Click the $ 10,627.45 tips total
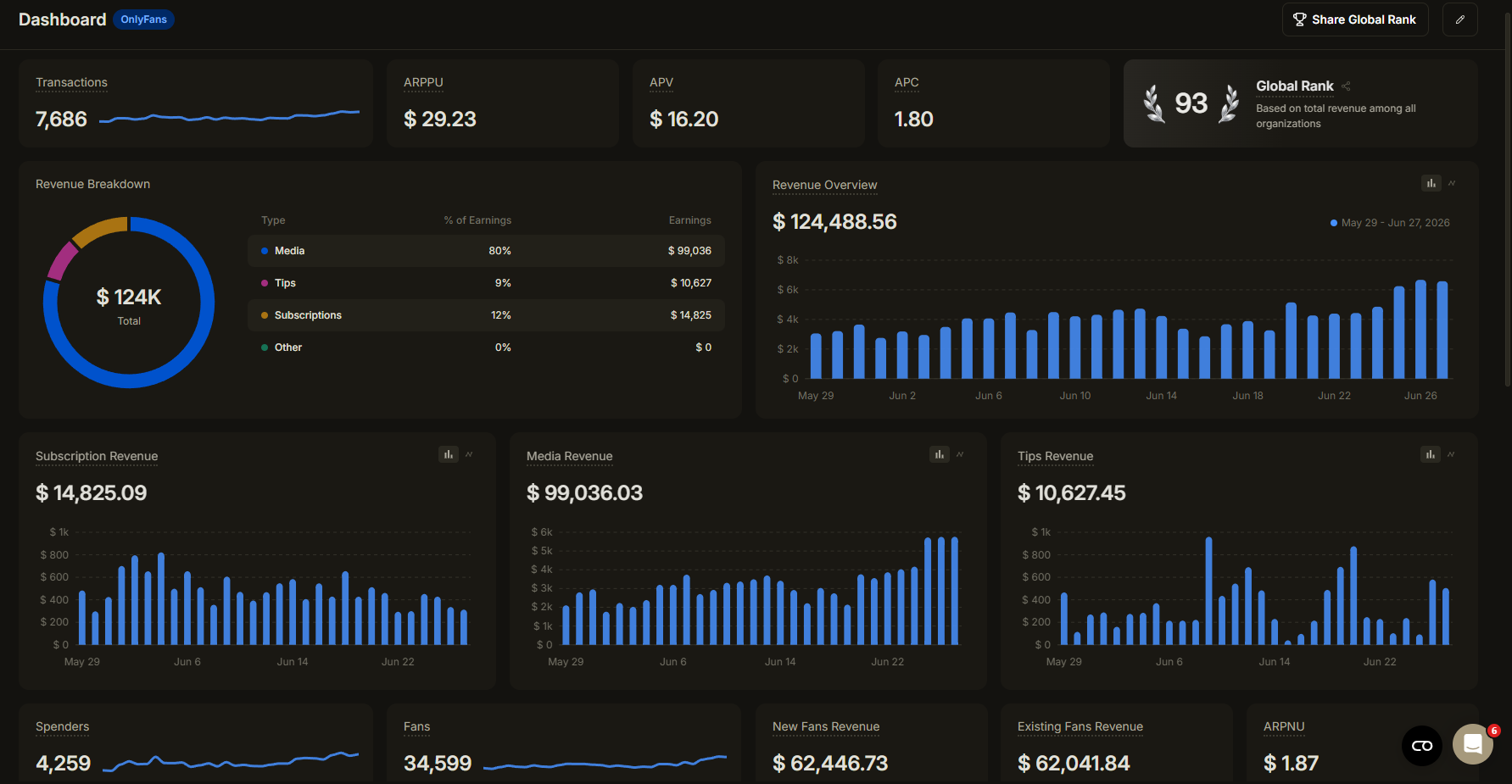The height and width of the screenshot is (784, 1512). 1071,493
